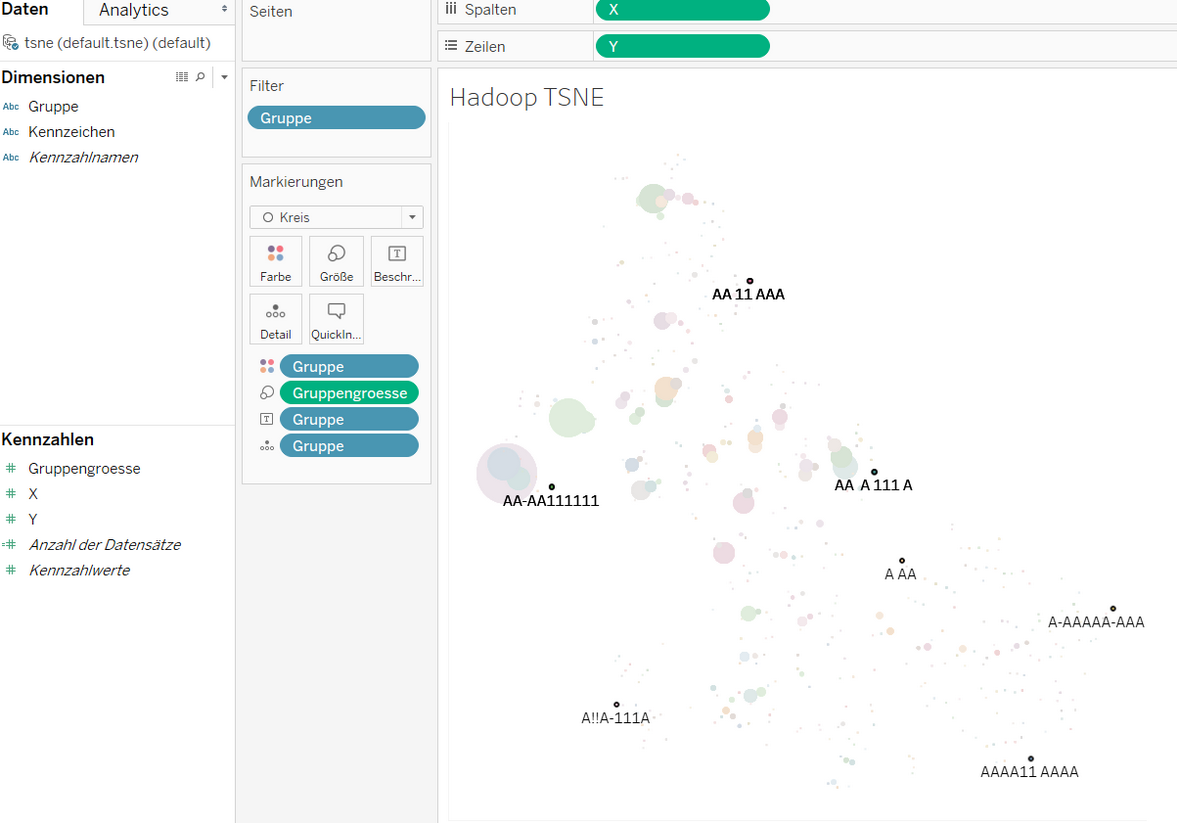Click the view-as-list icon in Dimensionen
The width and height of the screenshot is (1177, 823).
tap(182, 77)
